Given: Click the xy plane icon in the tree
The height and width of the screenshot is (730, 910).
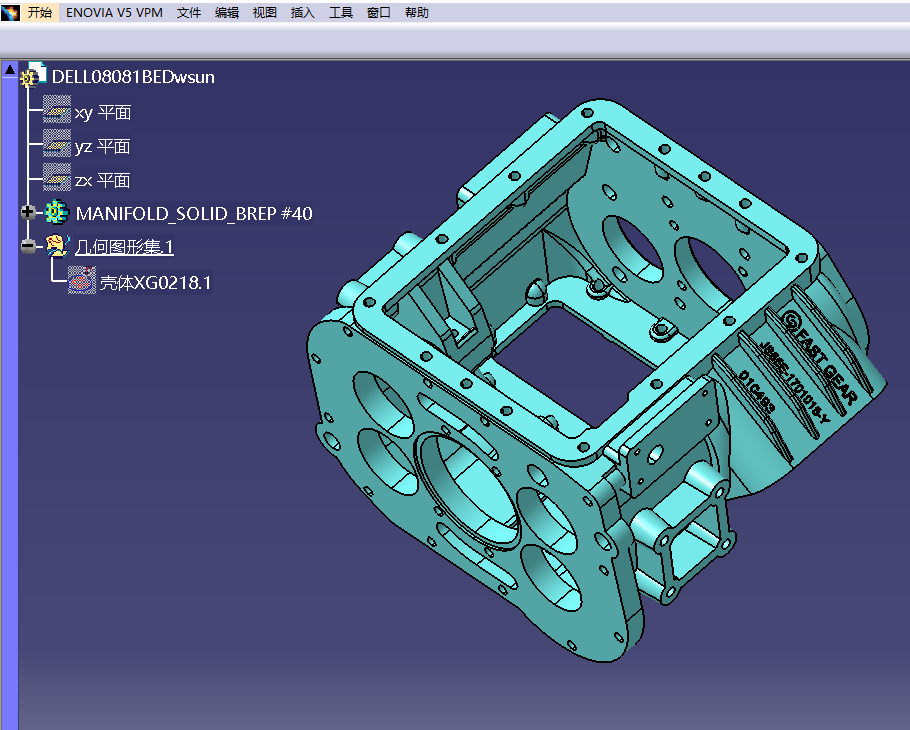Looking at the screenshot, I should pyautogui.click(x=57, y=112).
